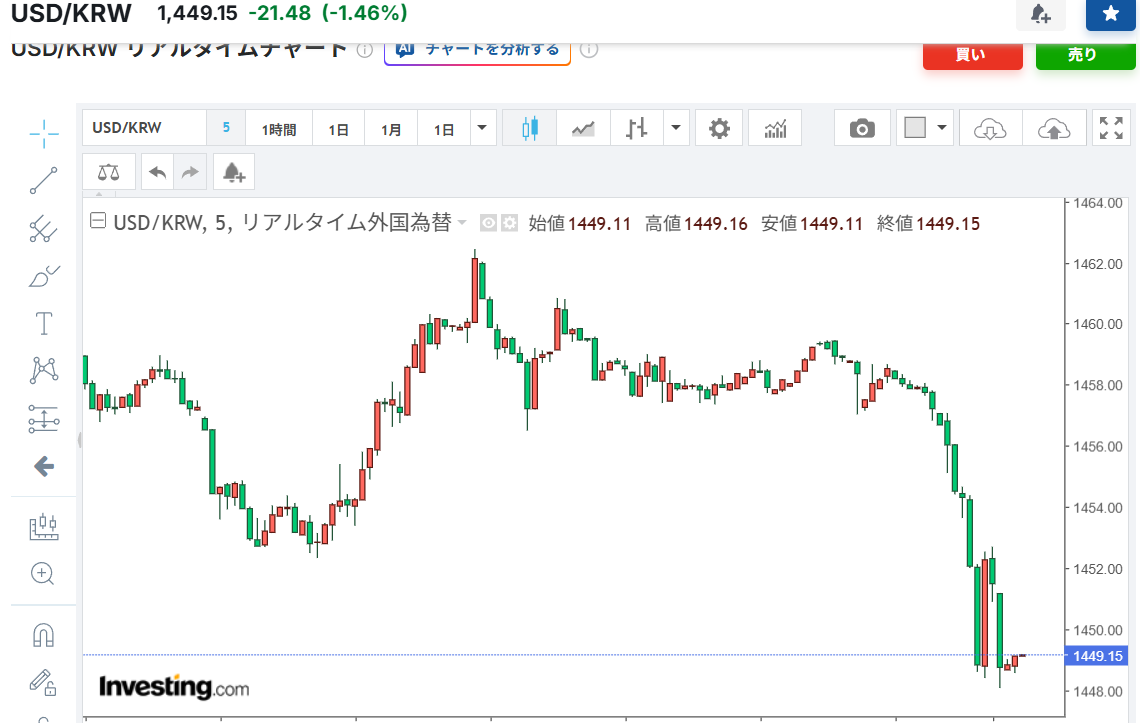Select the trend line drawing tool

[x=43, y=181]
